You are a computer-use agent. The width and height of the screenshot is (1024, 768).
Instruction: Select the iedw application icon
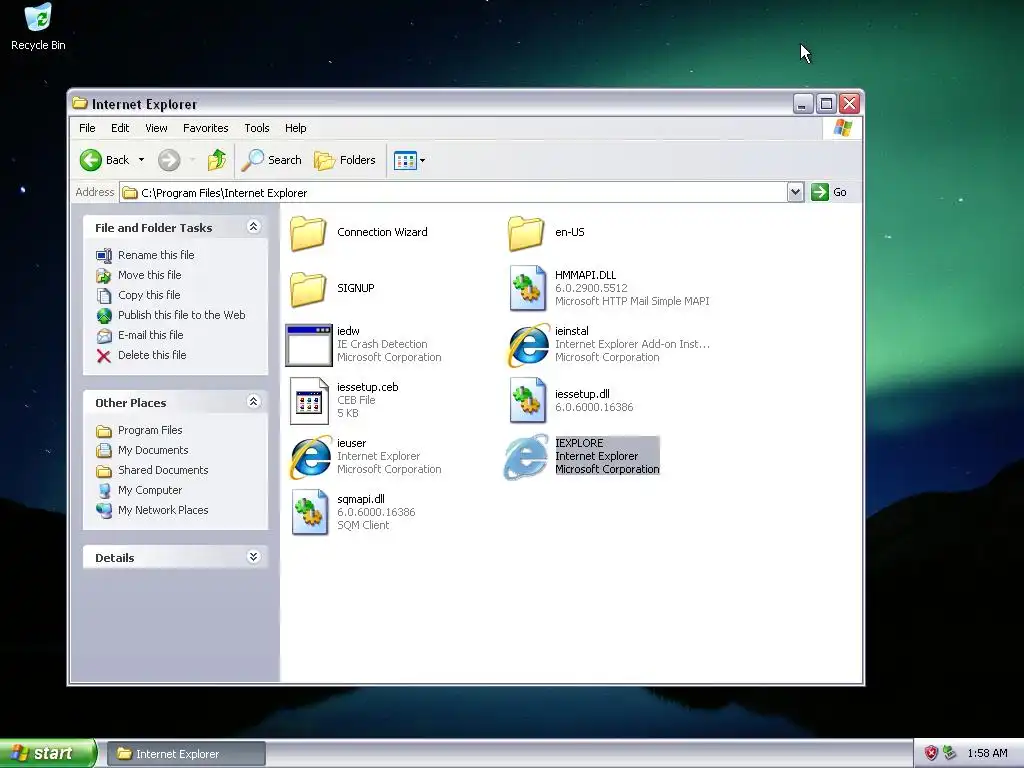[309, 345]
